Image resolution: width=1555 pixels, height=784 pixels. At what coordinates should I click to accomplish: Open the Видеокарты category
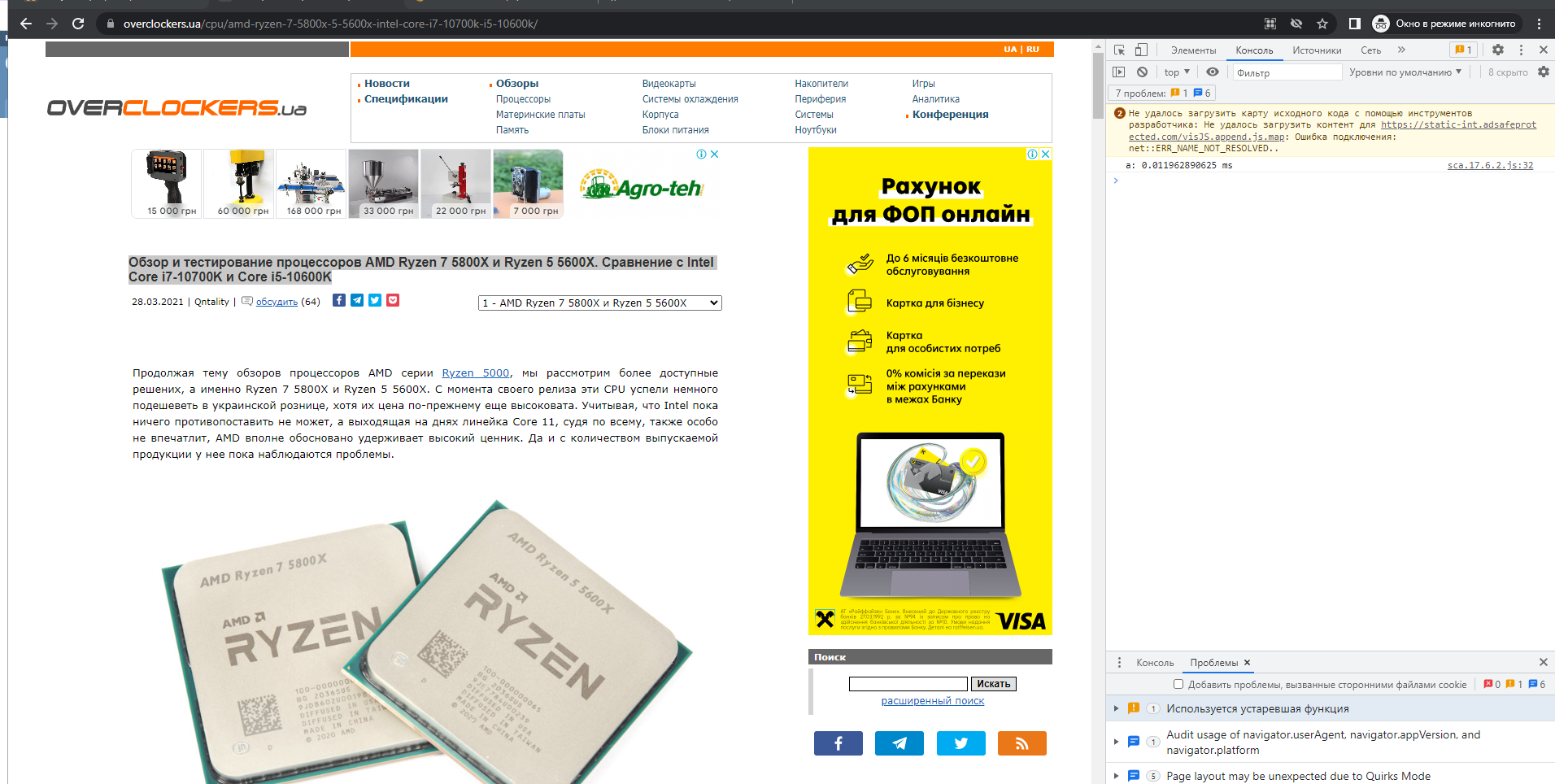pos(669,84)
